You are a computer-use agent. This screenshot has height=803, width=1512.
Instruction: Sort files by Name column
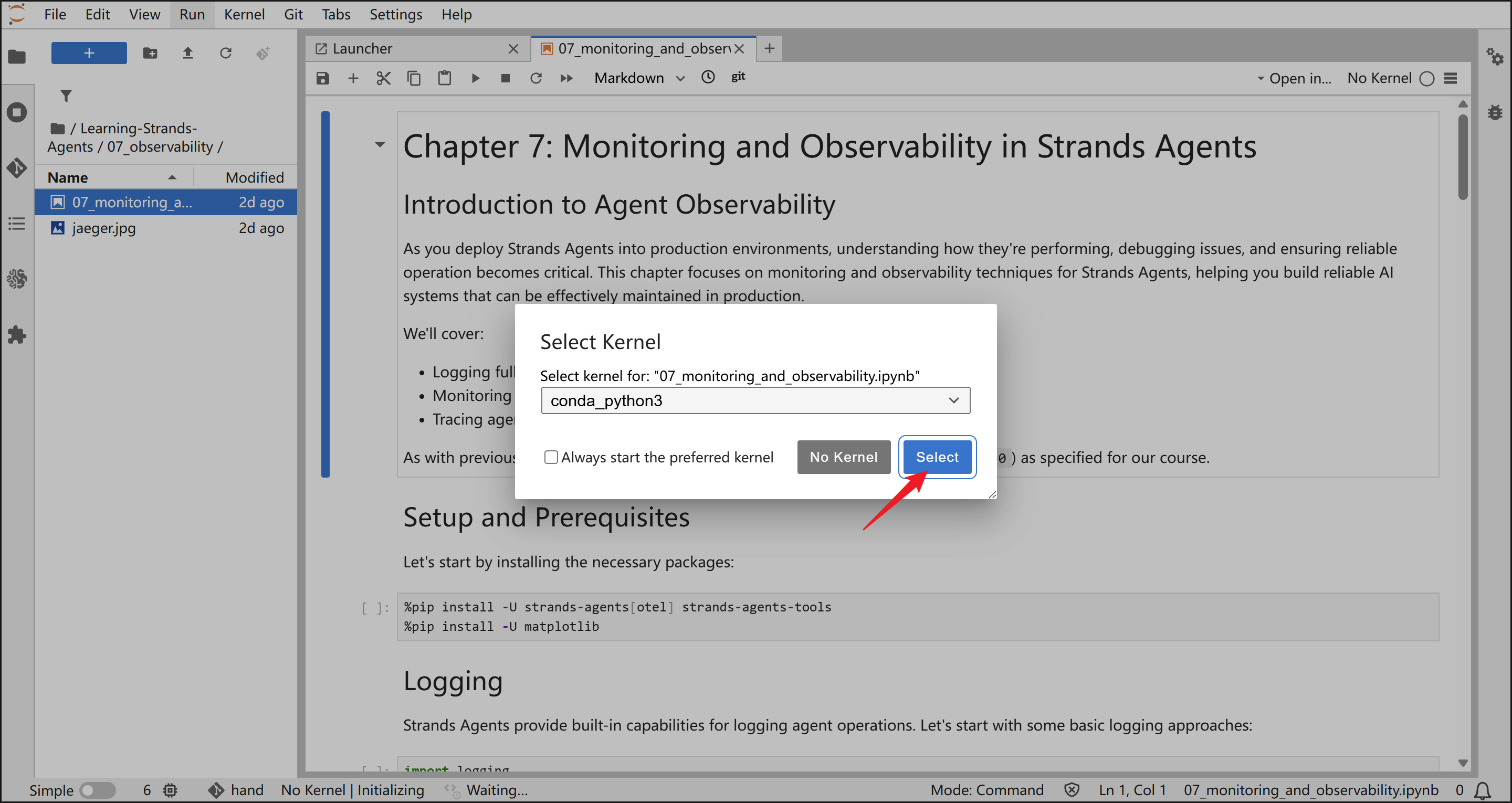(113, 177)
